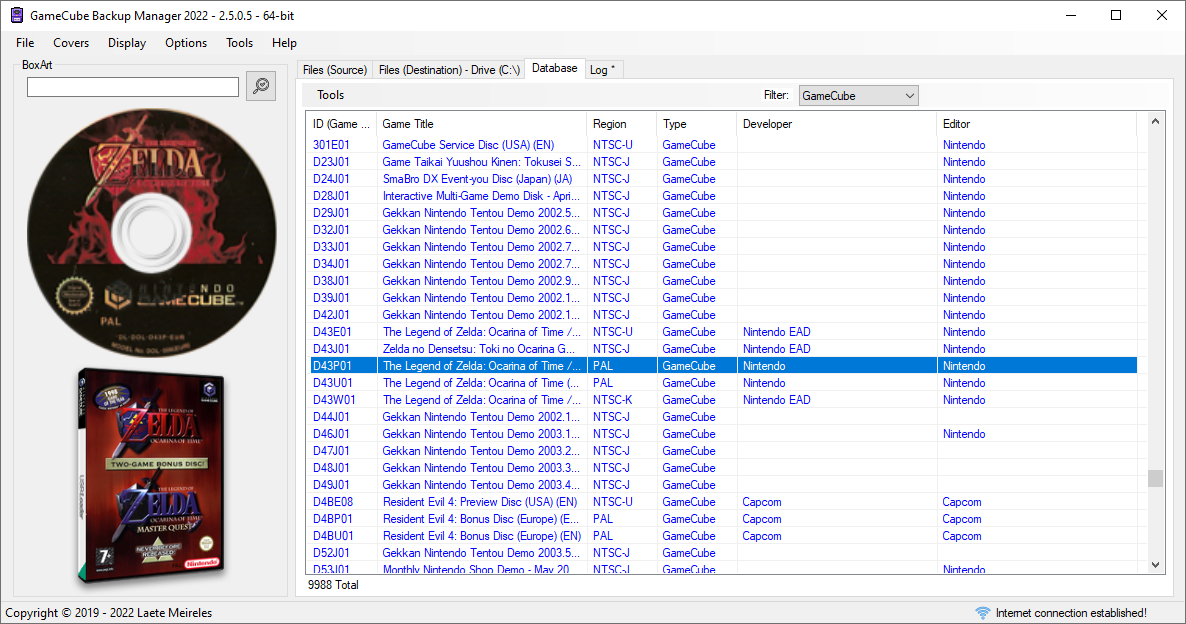Select row ID D44J01
Viewport: 1186px width, 624px height.
tap(331, 418)
